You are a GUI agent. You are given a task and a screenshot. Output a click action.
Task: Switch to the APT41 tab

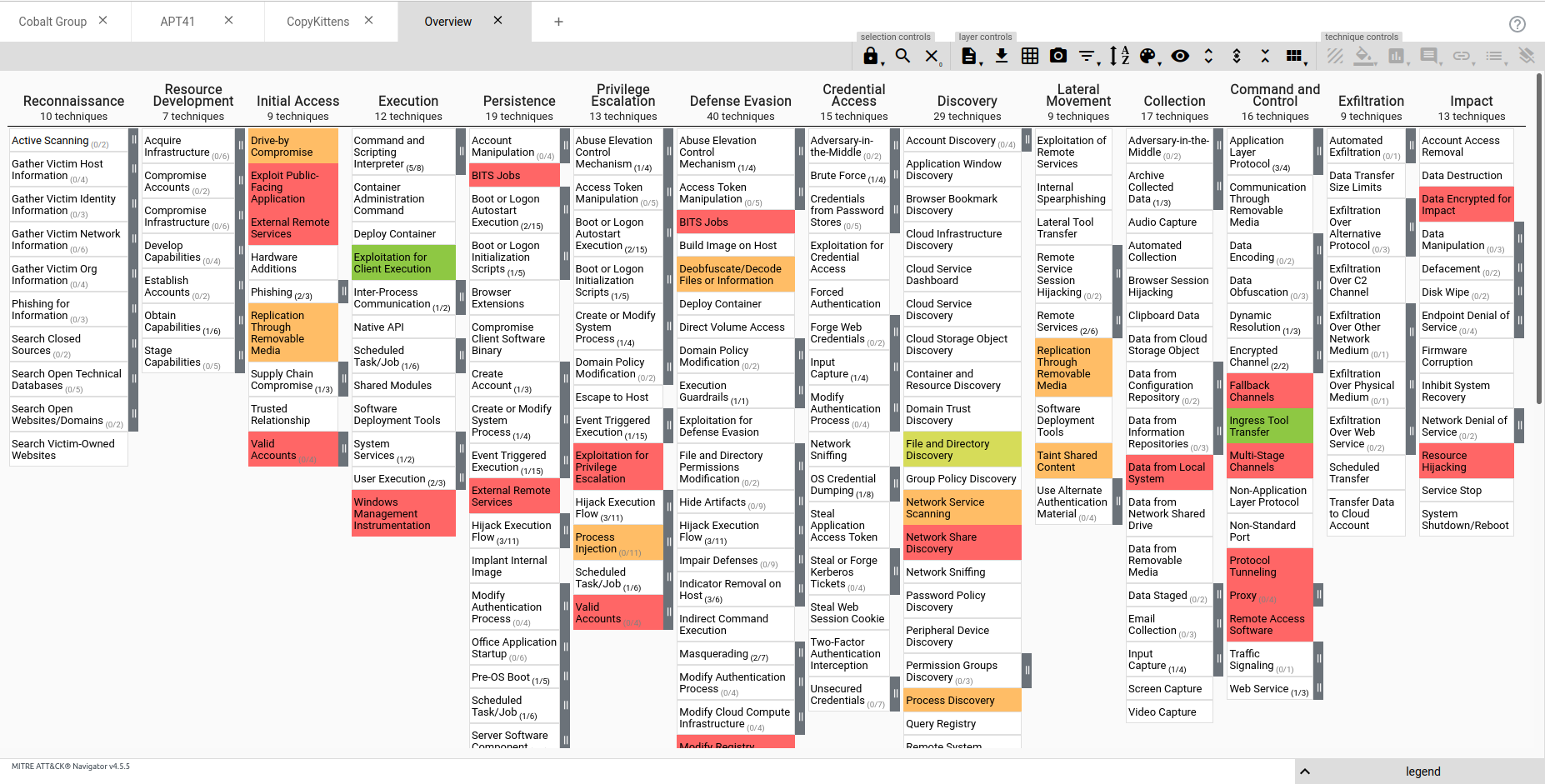click(177, 22)
